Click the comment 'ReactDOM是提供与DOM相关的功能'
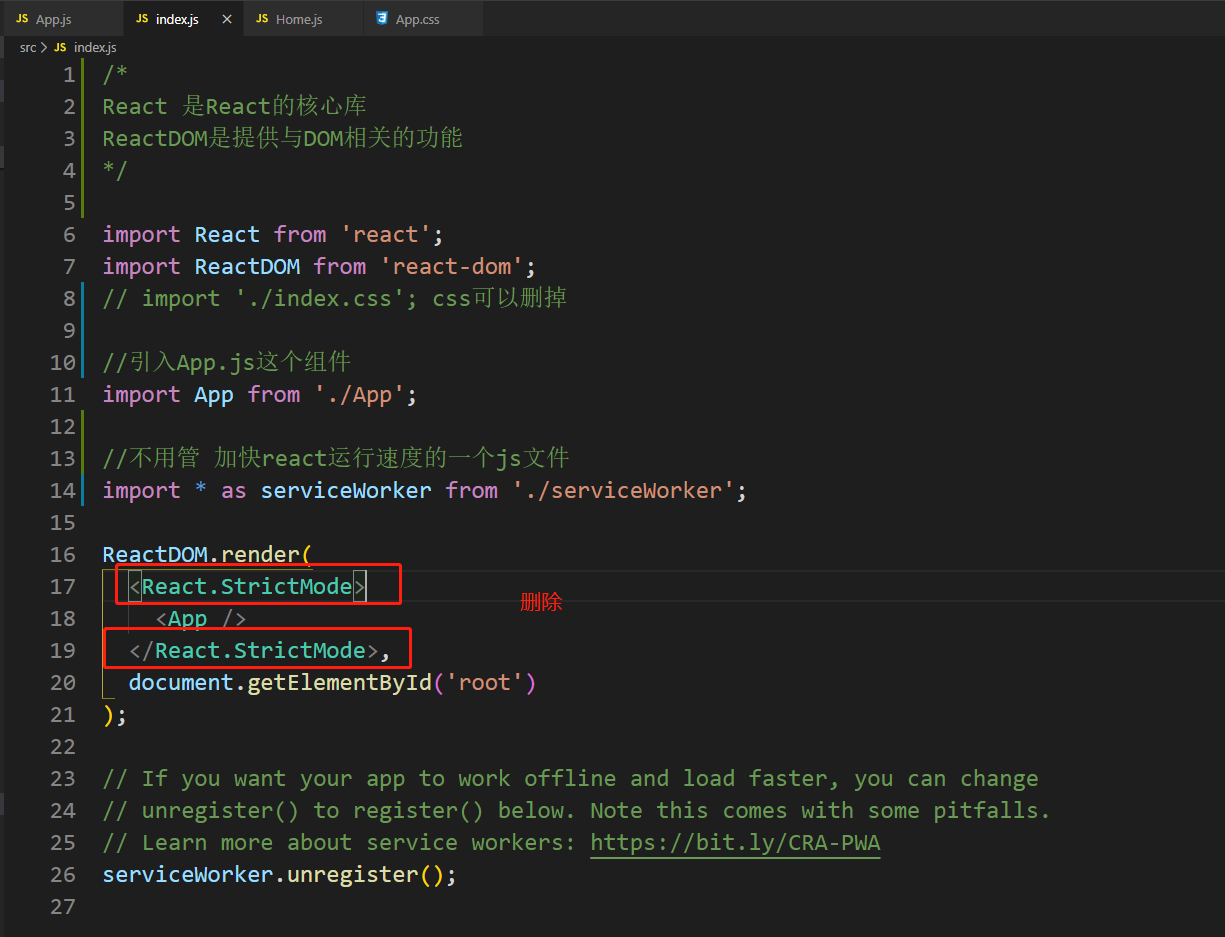The width and height of the screenshot is (1225, 937). pyautogui.click(x=282, y=139)
